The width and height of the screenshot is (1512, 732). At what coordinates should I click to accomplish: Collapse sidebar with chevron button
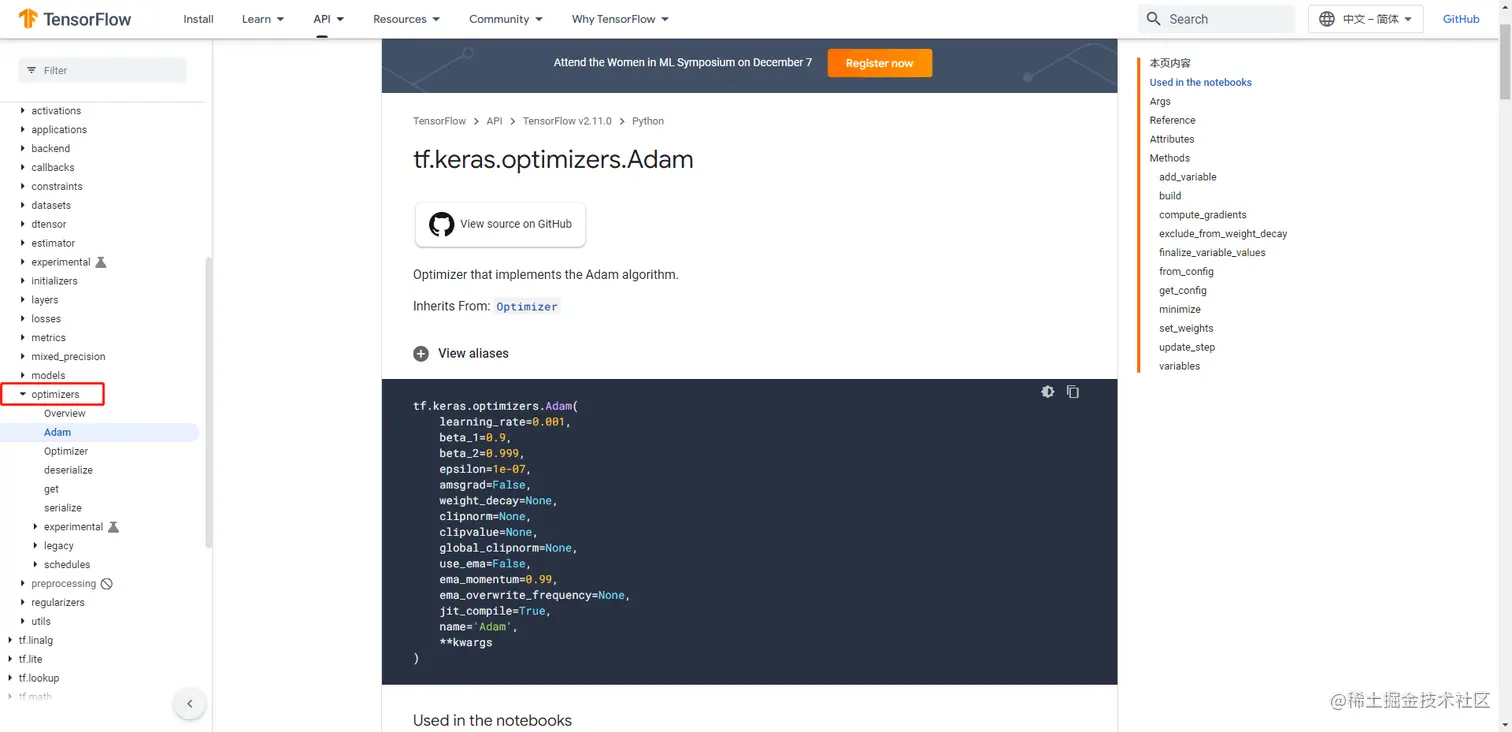click(190, 704)
